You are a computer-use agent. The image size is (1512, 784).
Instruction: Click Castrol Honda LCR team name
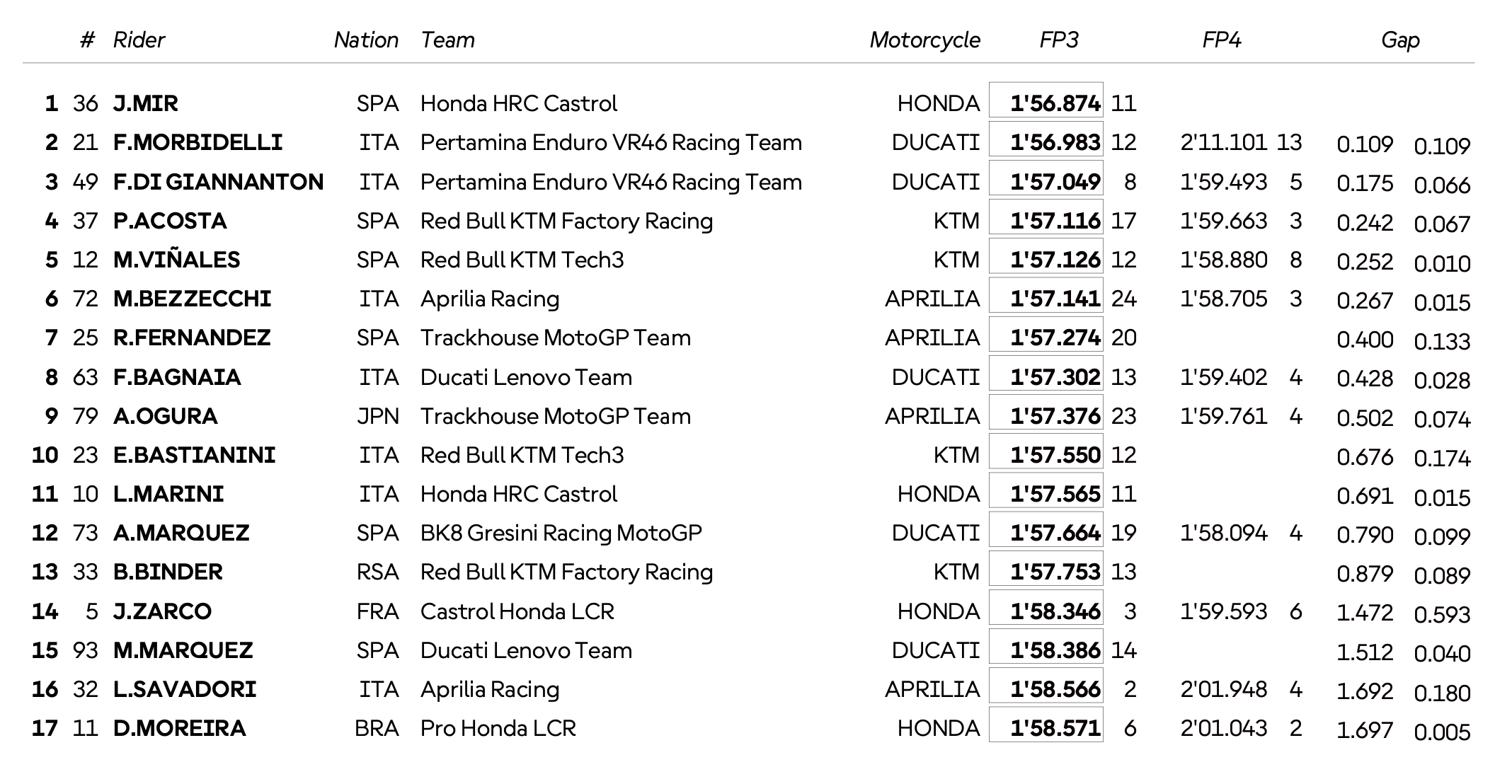(x=517, y=611)
